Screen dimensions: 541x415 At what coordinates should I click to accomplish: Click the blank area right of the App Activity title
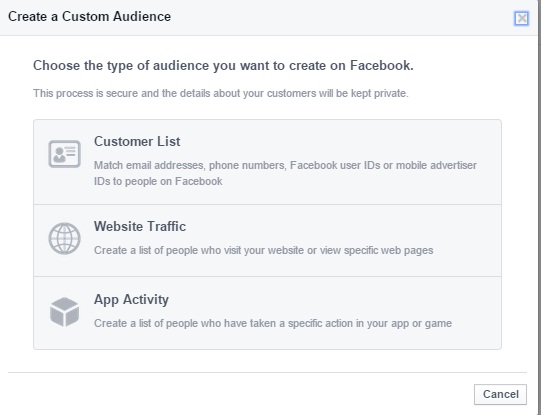coord(335,300)
